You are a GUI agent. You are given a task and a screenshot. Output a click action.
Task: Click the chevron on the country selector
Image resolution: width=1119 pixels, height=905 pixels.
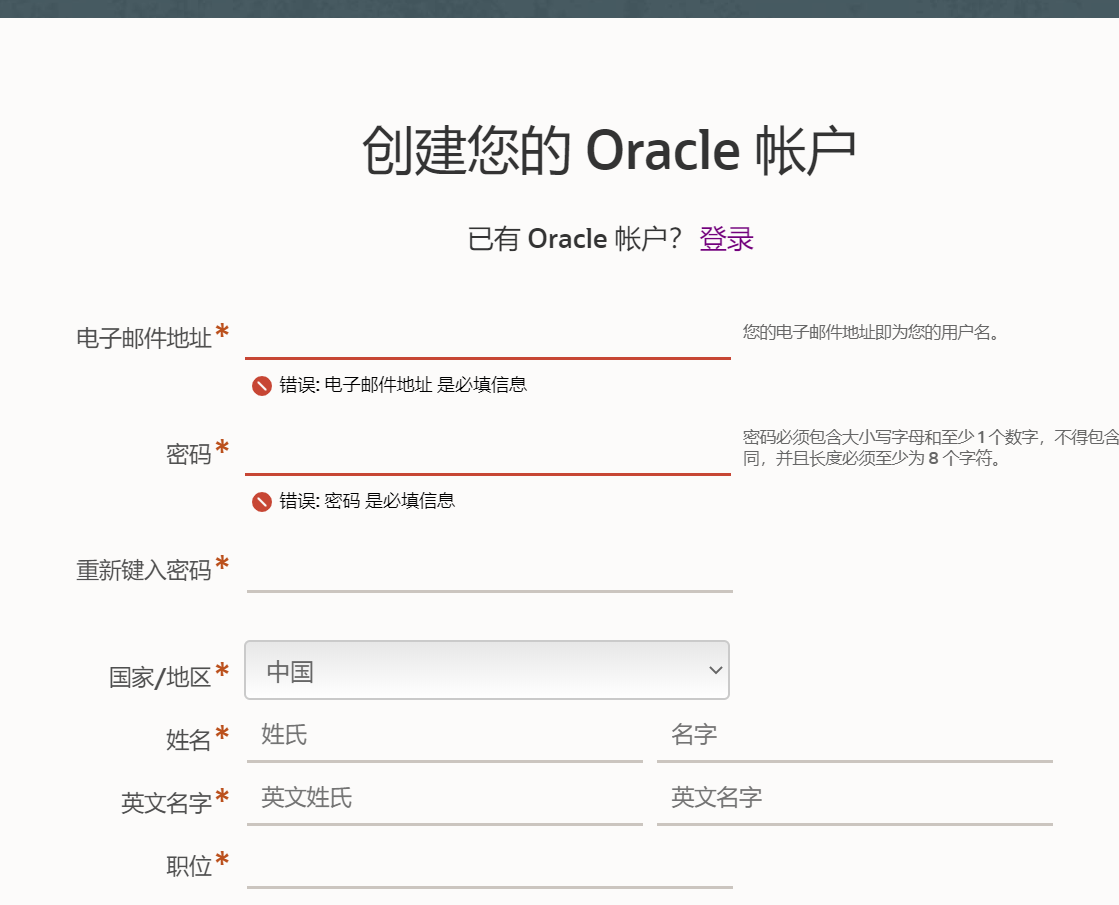click(714, 670)
